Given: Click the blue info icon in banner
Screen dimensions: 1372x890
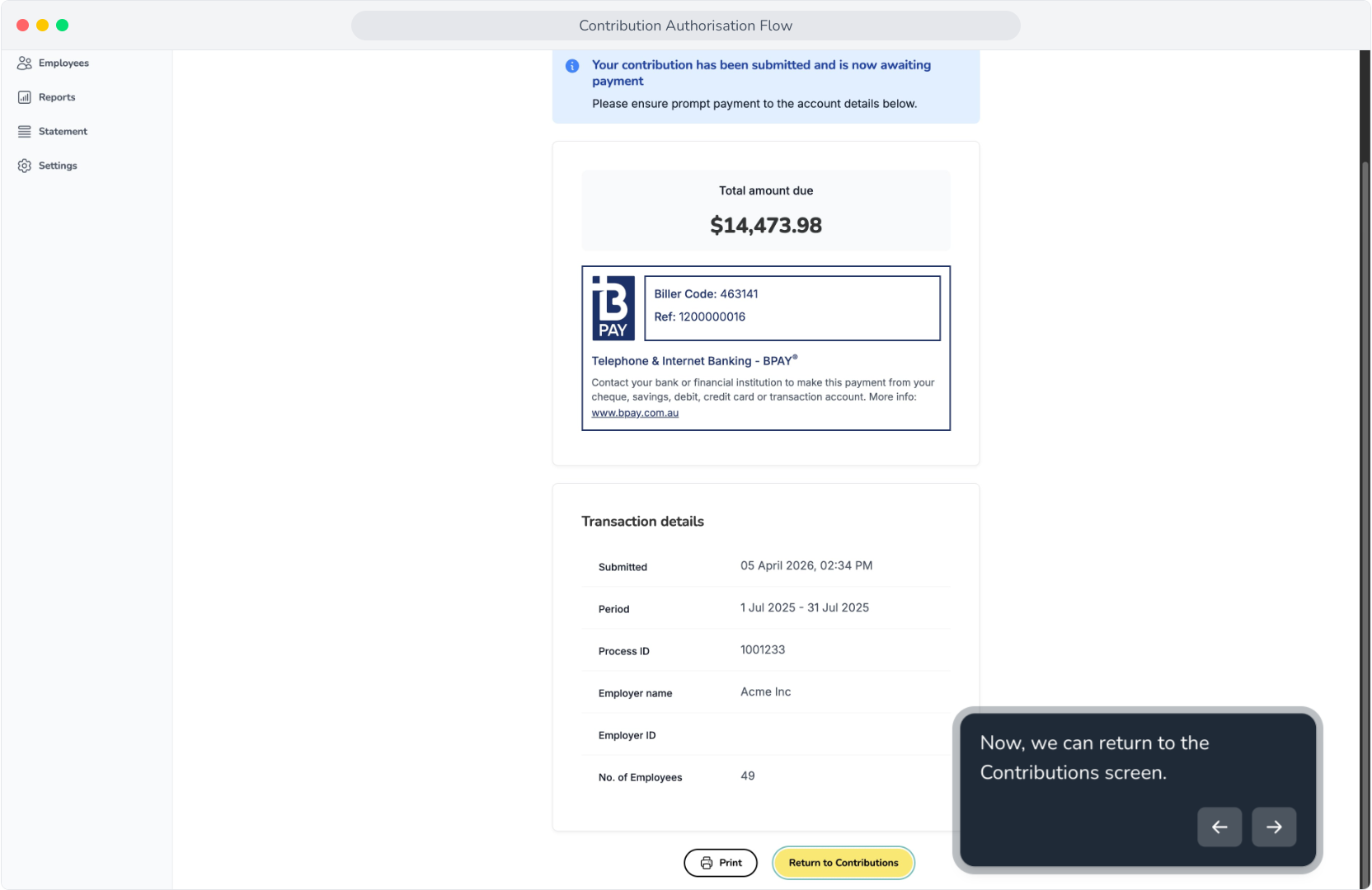Looking at the screenshot, I should (x=572, y=66).
